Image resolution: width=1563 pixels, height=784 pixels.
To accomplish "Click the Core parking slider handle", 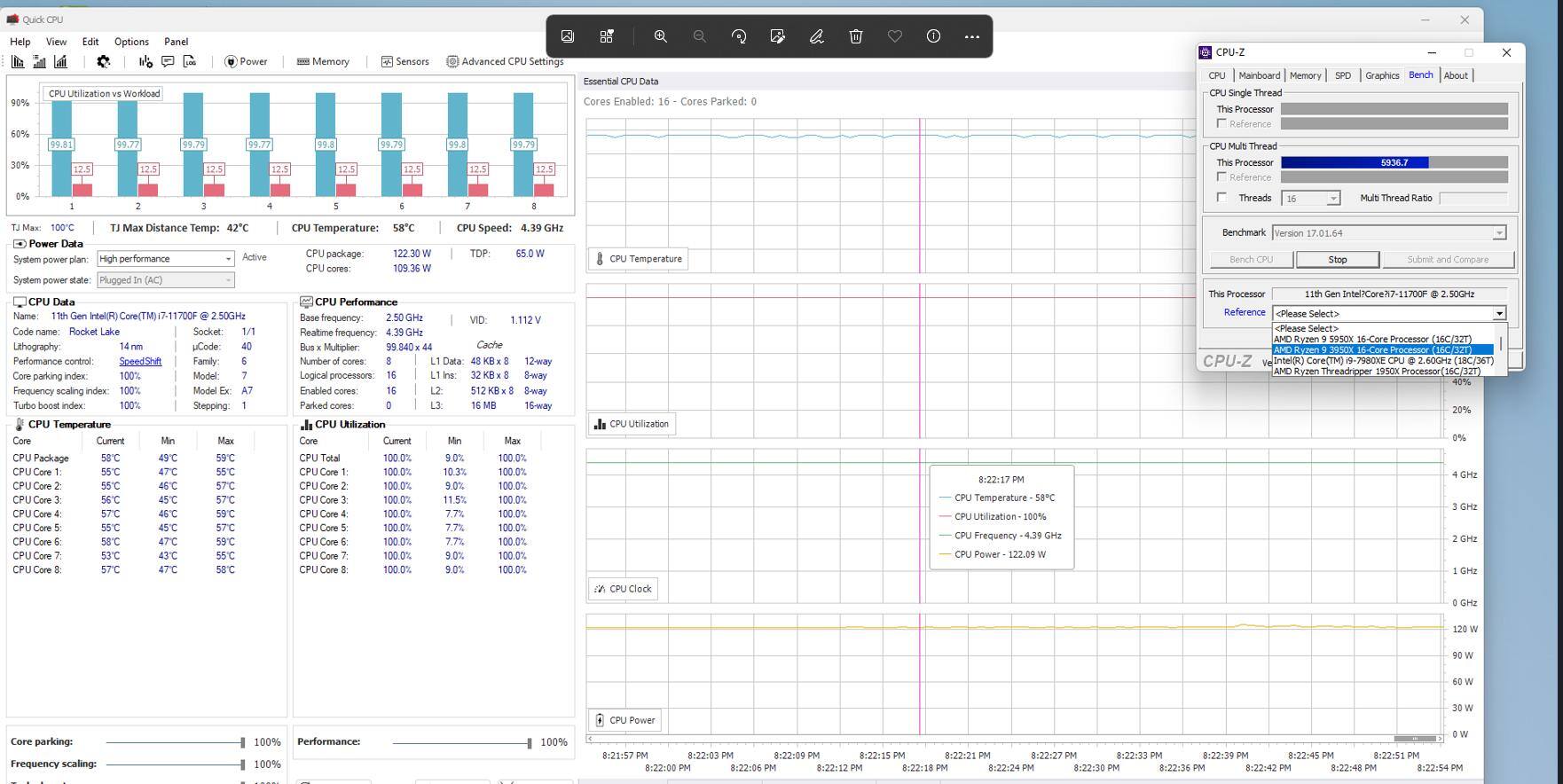I will click(x=242, y=742).
